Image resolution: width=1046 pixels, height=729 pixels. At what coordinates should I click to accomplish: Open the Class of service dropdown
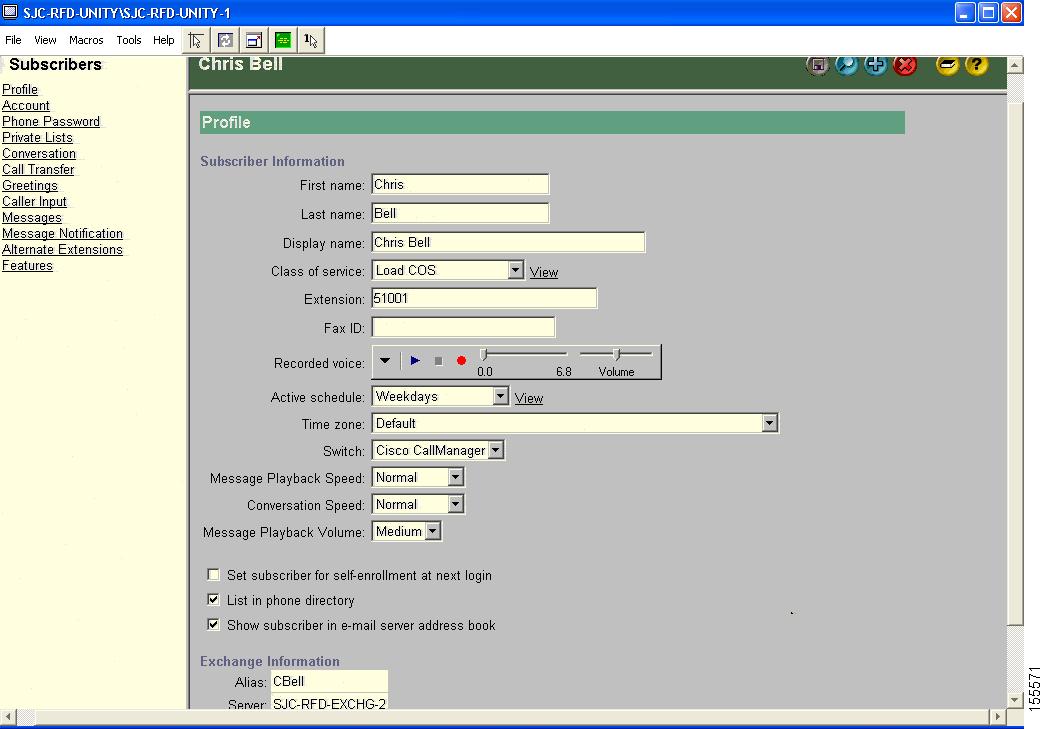tap(516, 270)
